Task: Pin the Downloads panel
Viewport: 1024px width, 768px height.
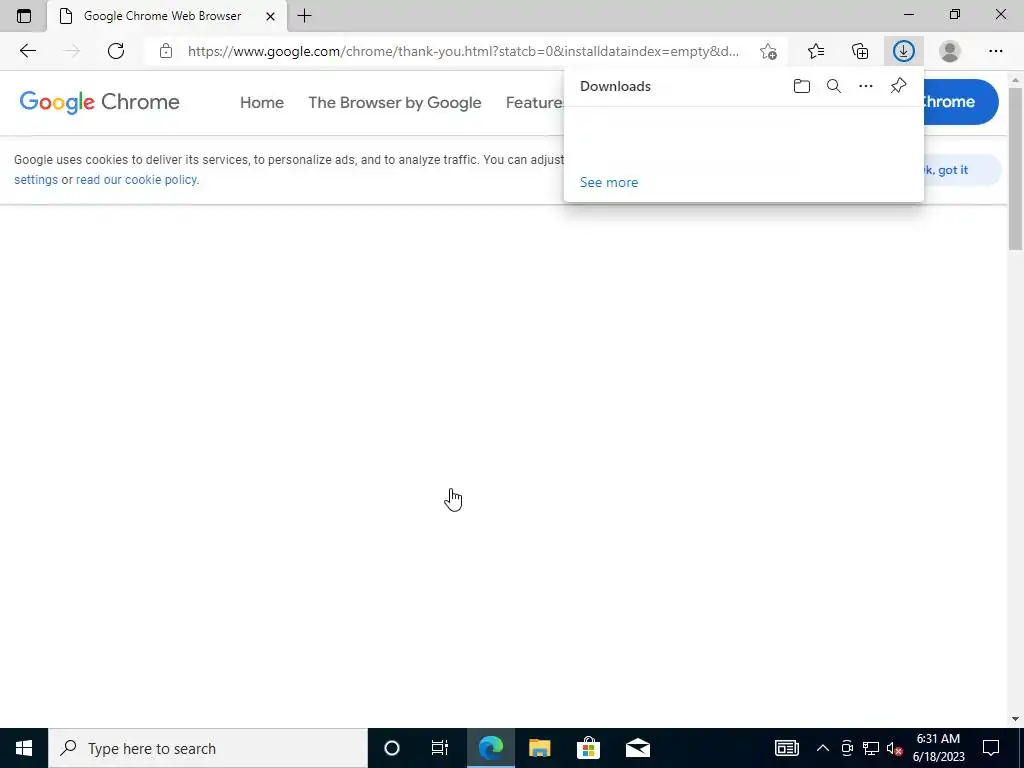Action: pos(899,86)
